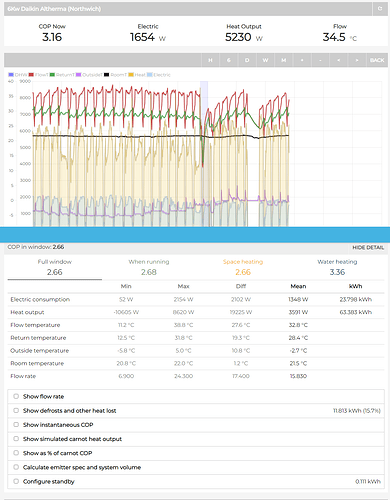The image size is (390, 500).
Task: Select the H (hour) time range button
Action: (210, 60)
